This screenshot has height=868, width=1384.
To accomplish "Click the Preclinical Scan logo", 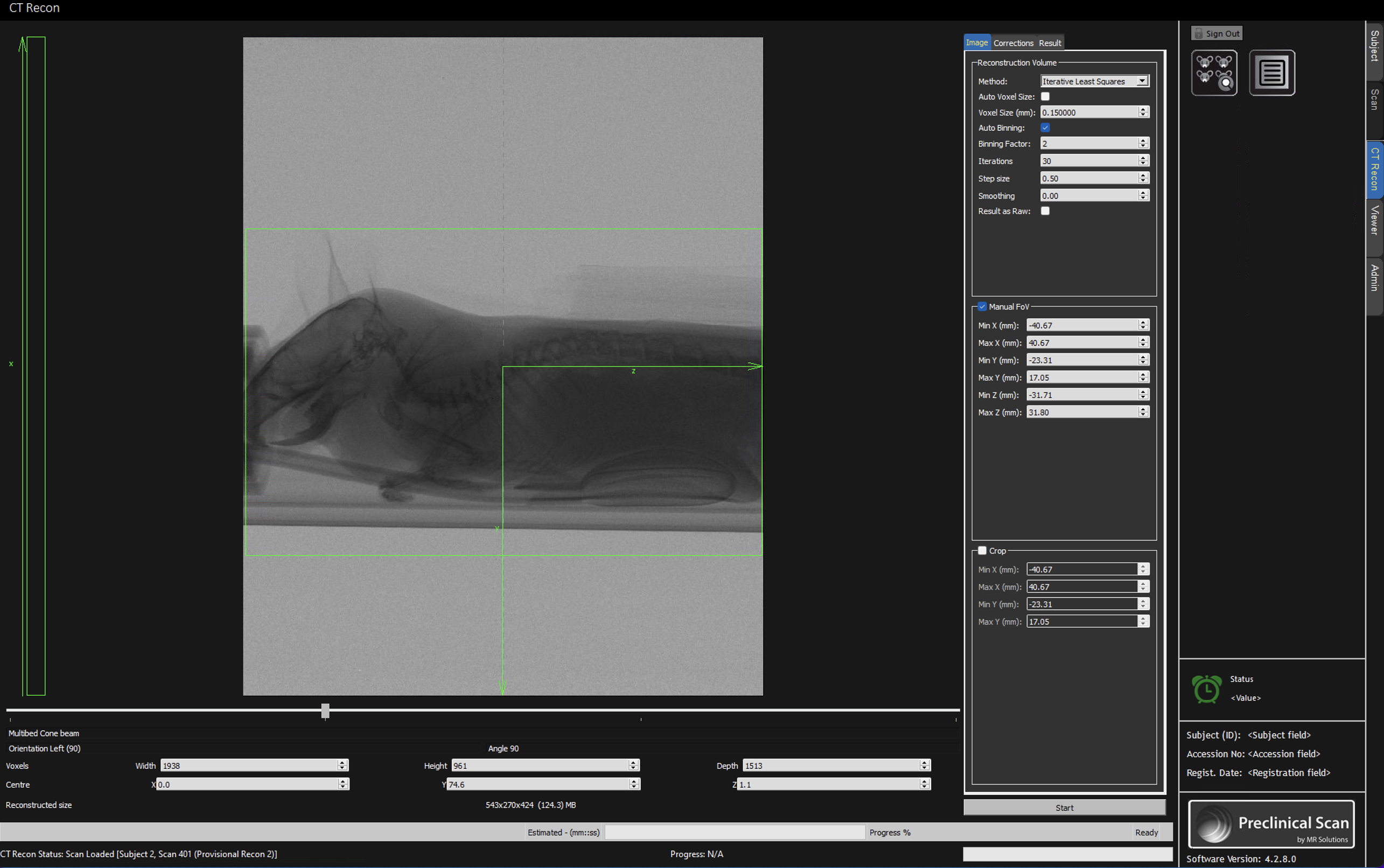I will (x=1271, y=824).
